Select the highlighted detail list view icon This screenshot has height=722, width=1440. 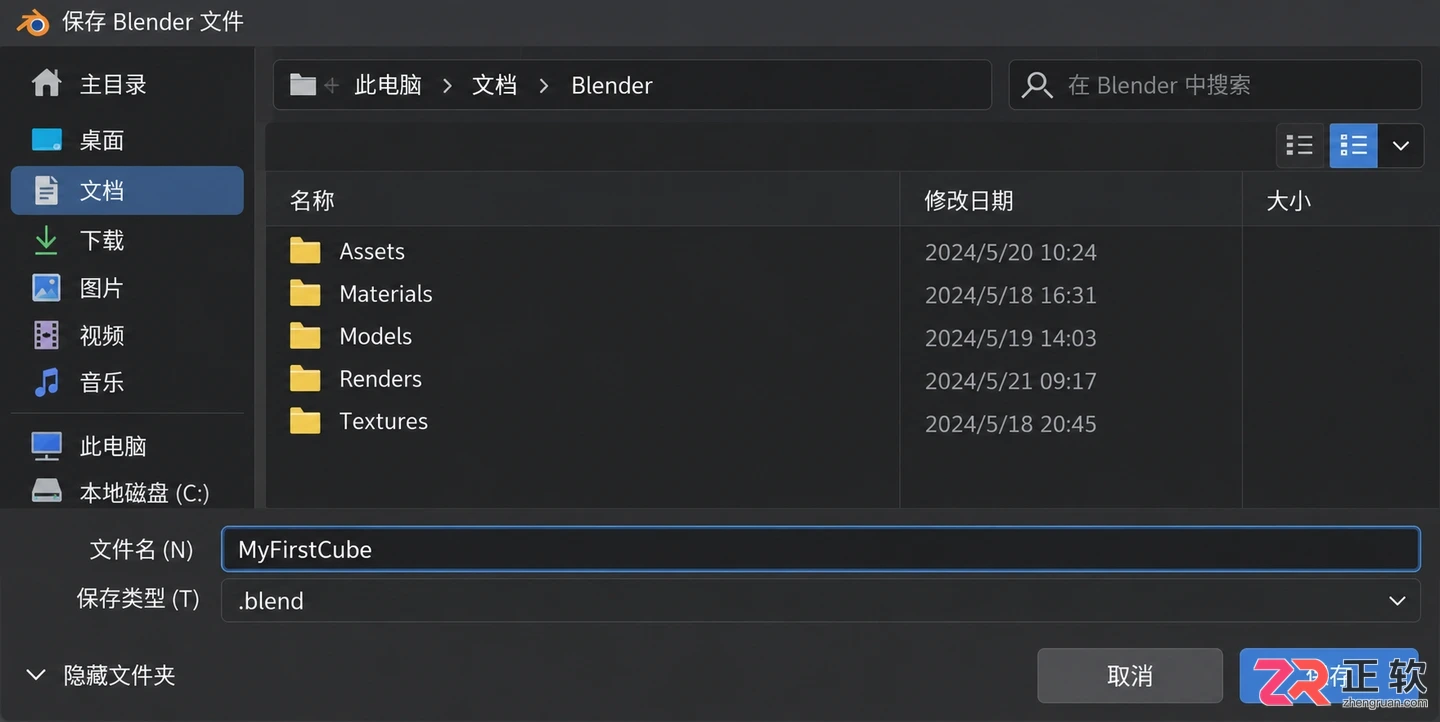point(1353,146)
